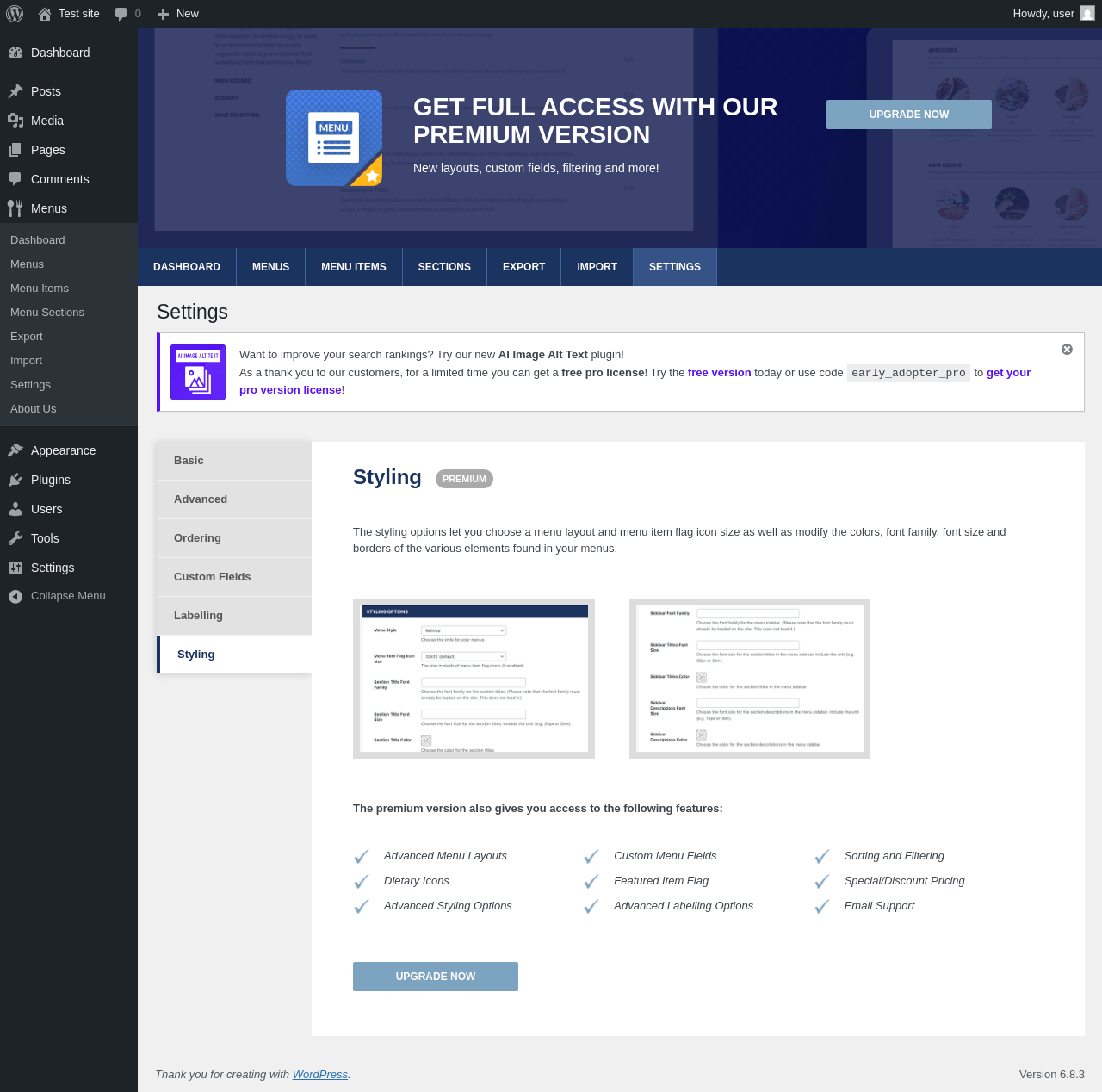
Task: Click the Styling Options screenshot thumbnail
Action: [x=474, y=679]
